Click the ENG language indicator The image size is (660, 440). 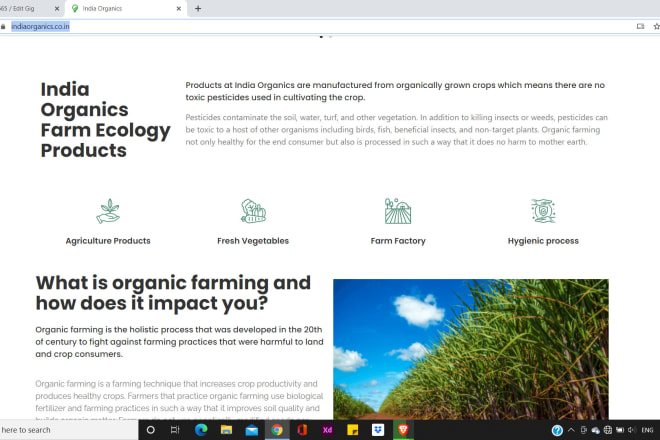click(647, 430)
